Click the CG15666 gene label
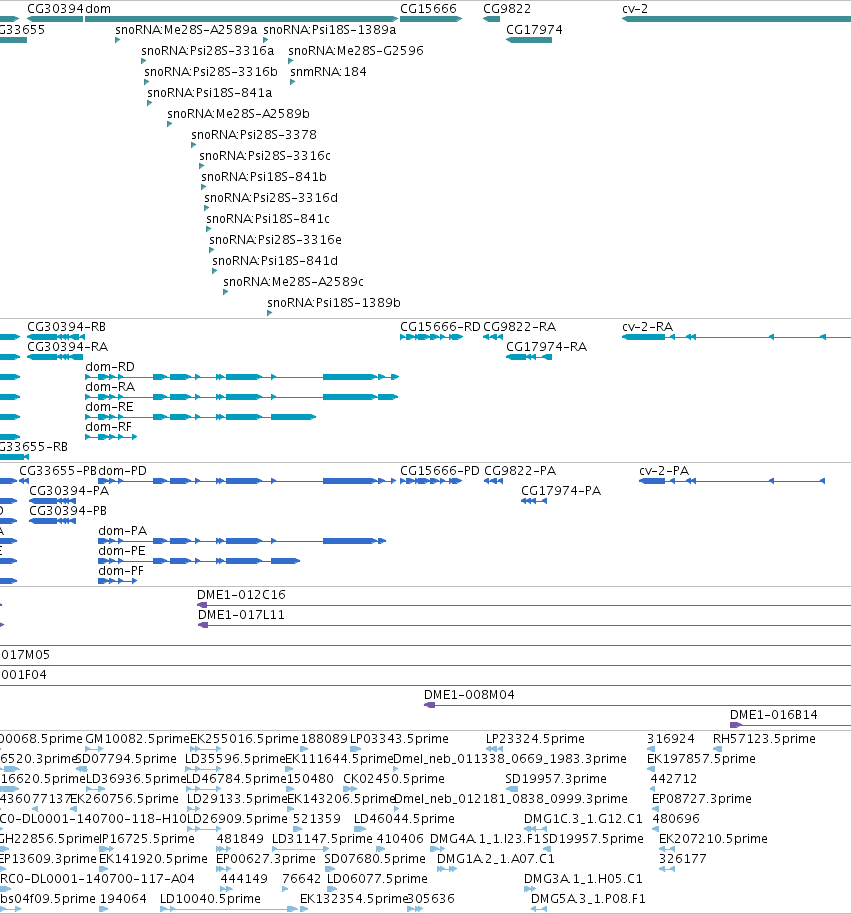Image resolution: width=851 pixels, height=914 pixels. (x=428, y=9)
